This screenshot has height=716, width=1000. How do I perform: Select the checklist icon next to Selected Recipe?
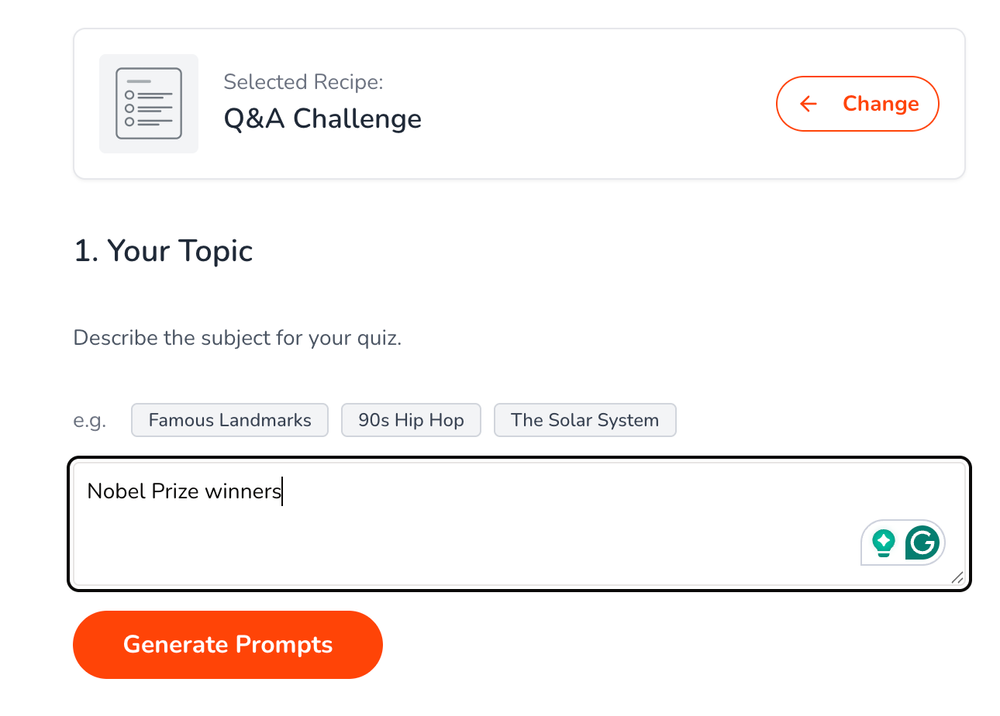(148, 103)
